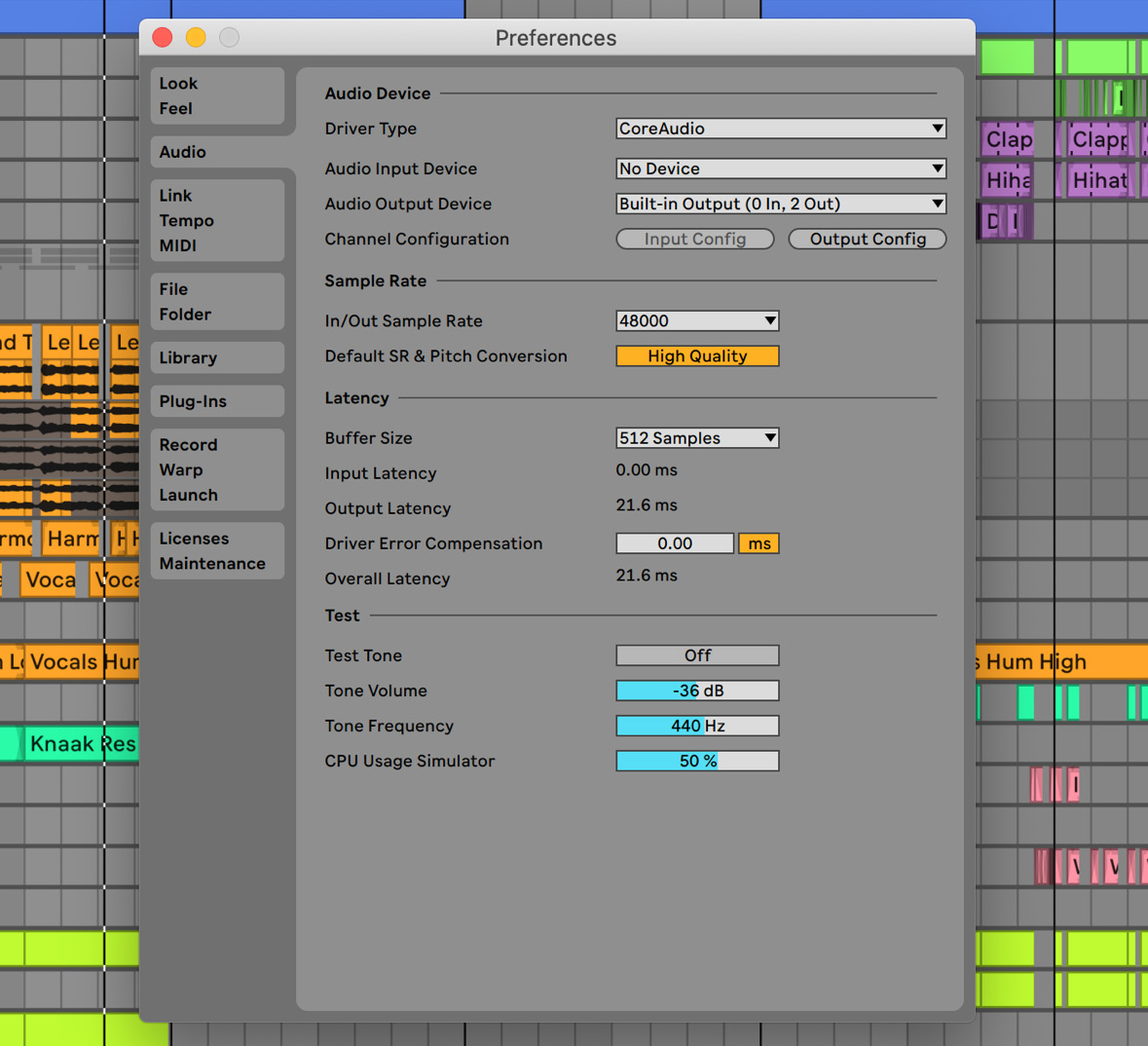
Task: Expand the Audio Input Device dropdown
Action: click(x=781, y=168)
